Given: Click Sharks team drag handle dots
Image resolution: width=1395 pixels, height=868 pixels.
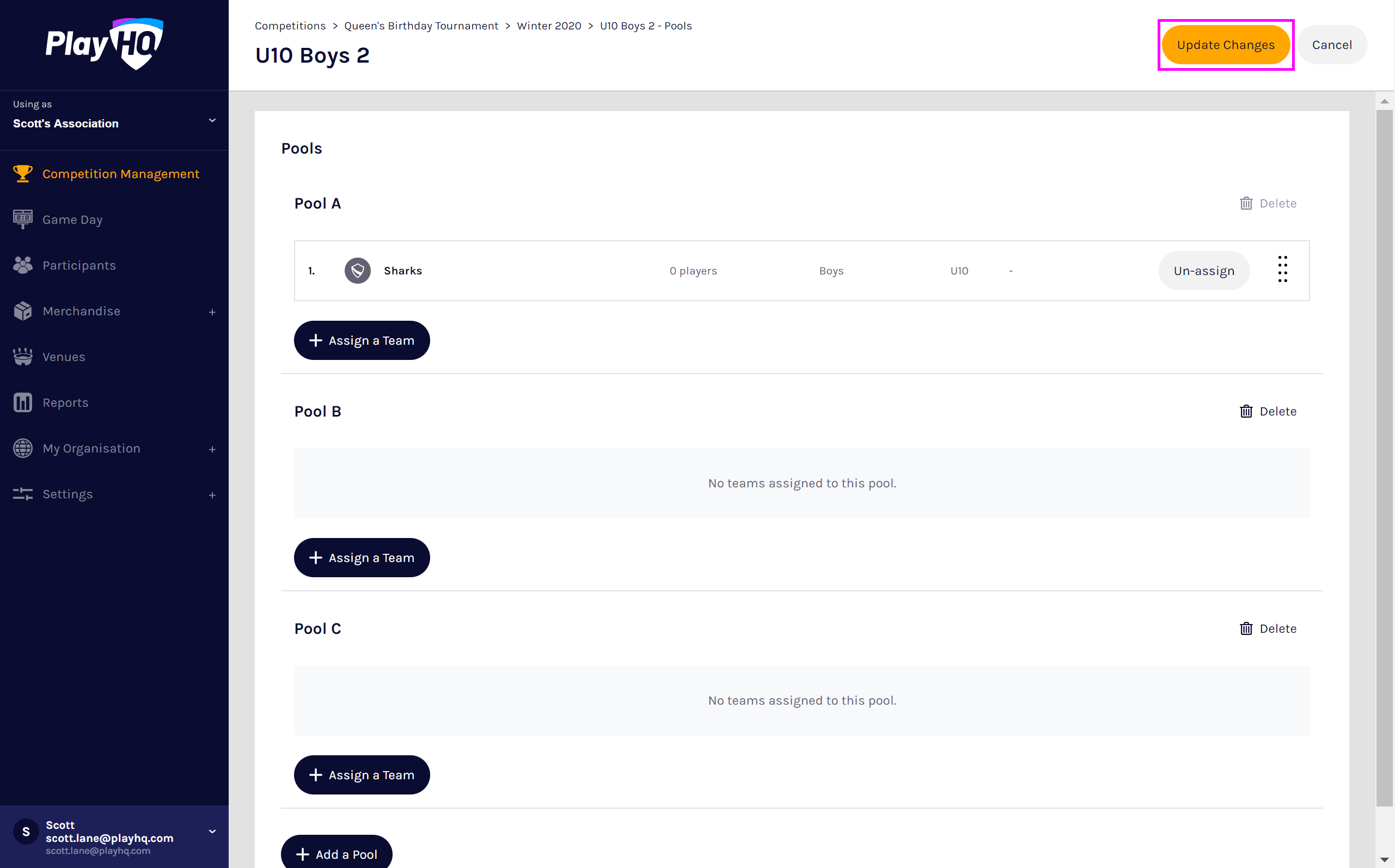Looking at the screenshot, I should pos(1282,270).
